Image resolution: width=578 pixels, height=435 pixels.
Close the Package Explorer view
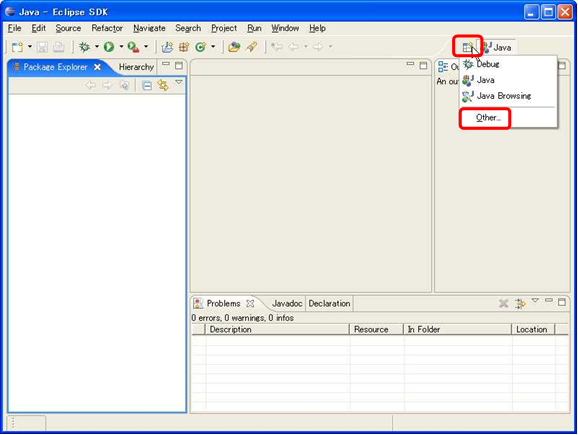click(x=97, y=67)
